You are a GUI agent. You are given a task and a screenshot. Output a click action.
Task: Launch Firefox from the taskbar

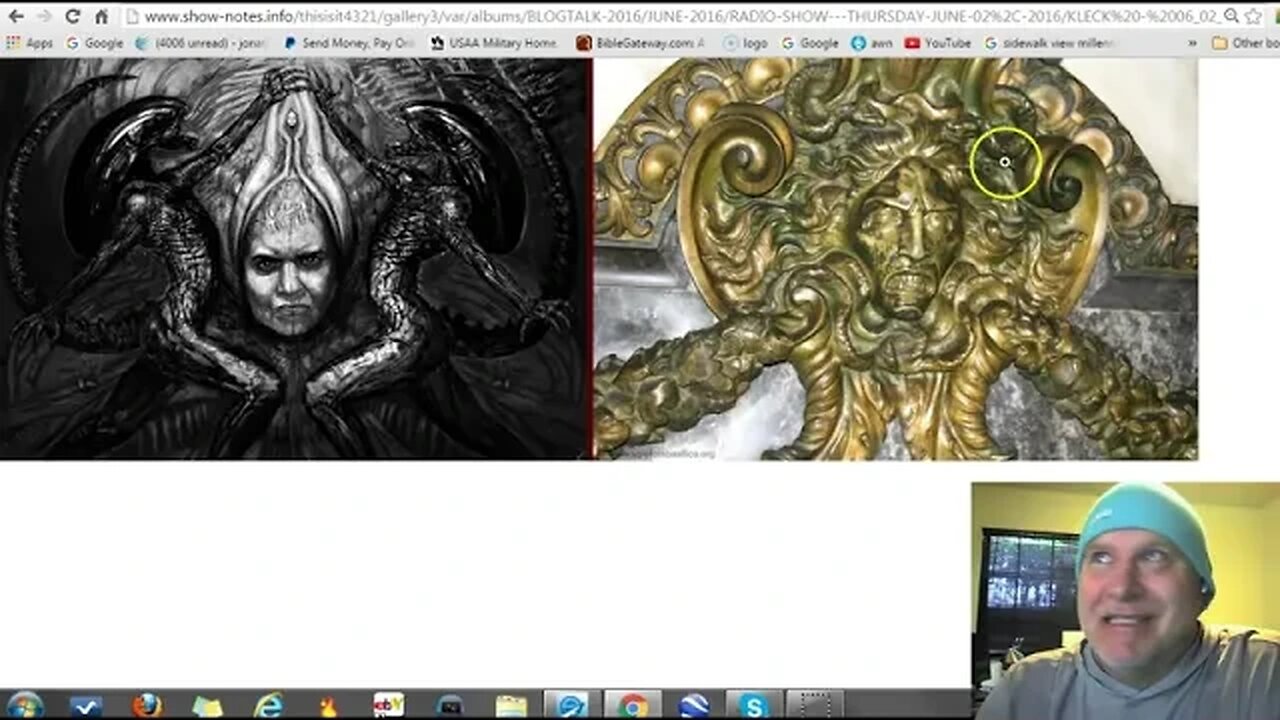[x=147, y=705]
